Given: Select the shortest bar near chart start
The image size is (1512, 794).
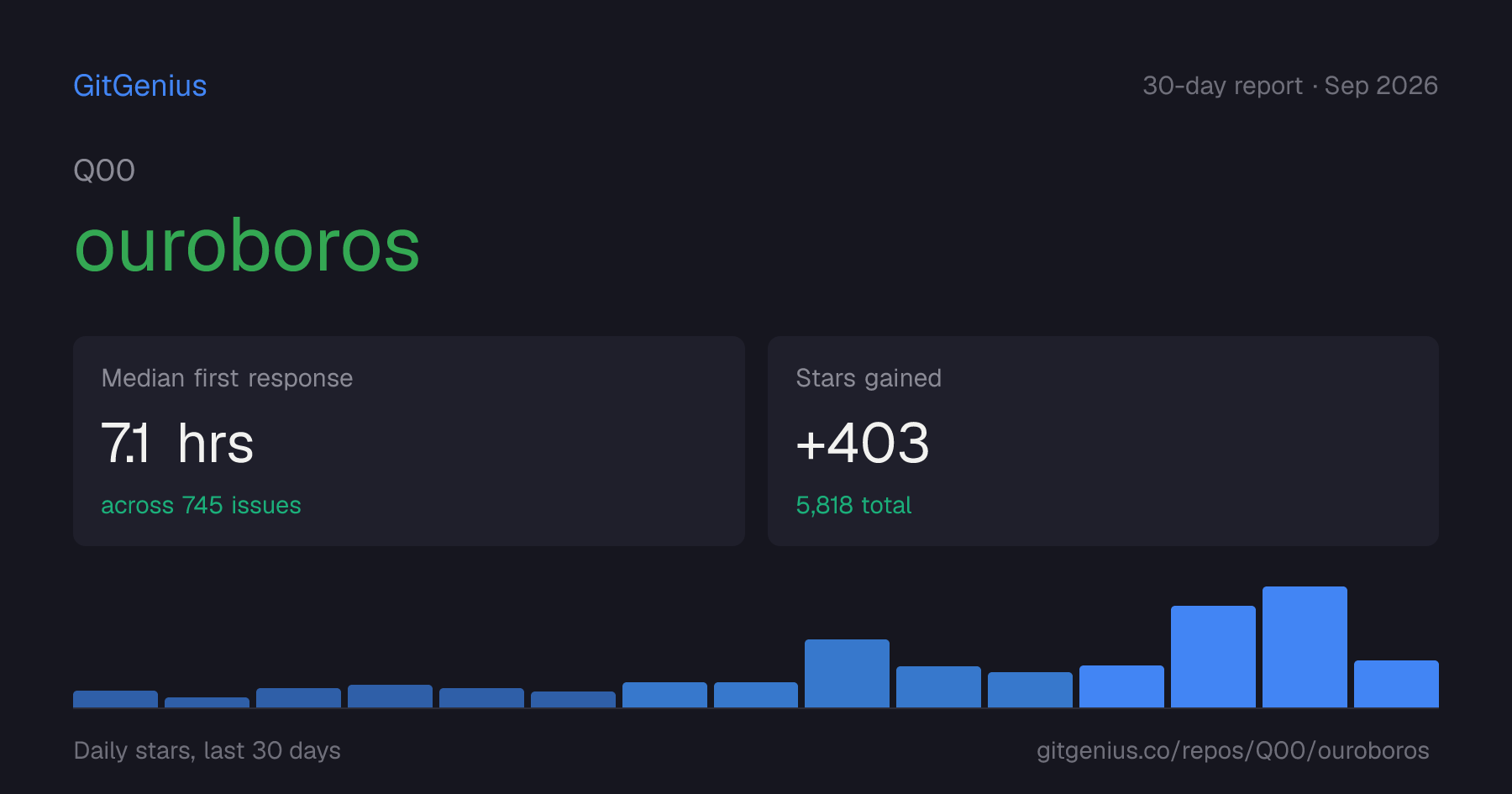Looking at the screenshot, I should [207, 702].
